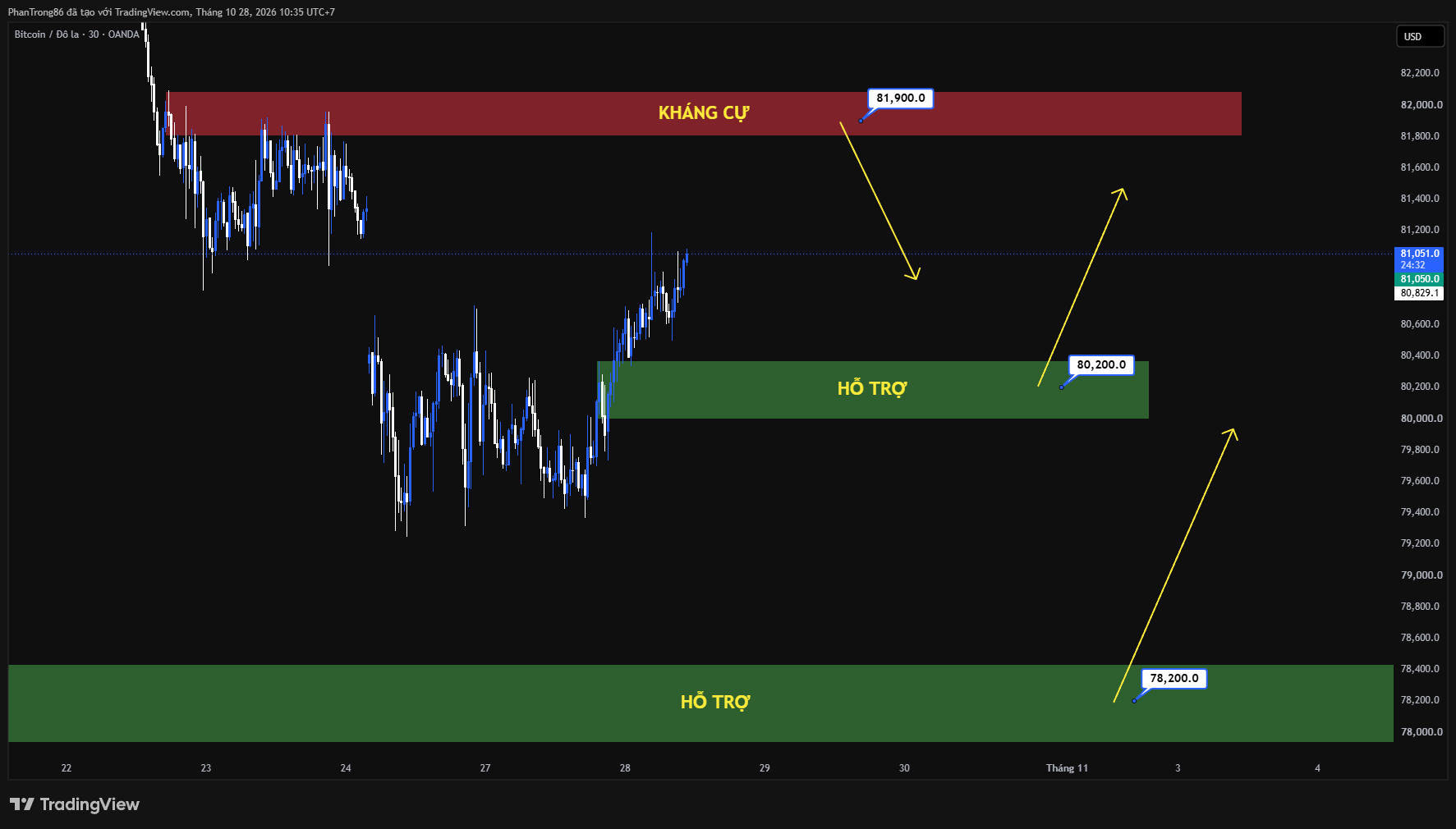Click the 79,000.0 price axis label

(x=1422, y=575)
